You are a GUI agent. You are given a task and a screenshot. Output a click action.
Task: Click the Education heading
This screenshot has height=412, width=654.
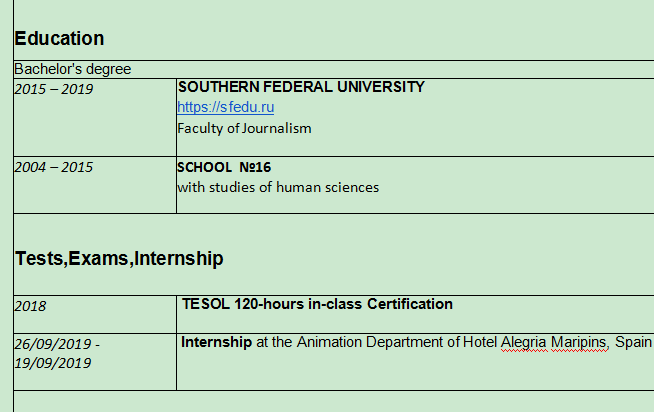[x=59, y=39]
